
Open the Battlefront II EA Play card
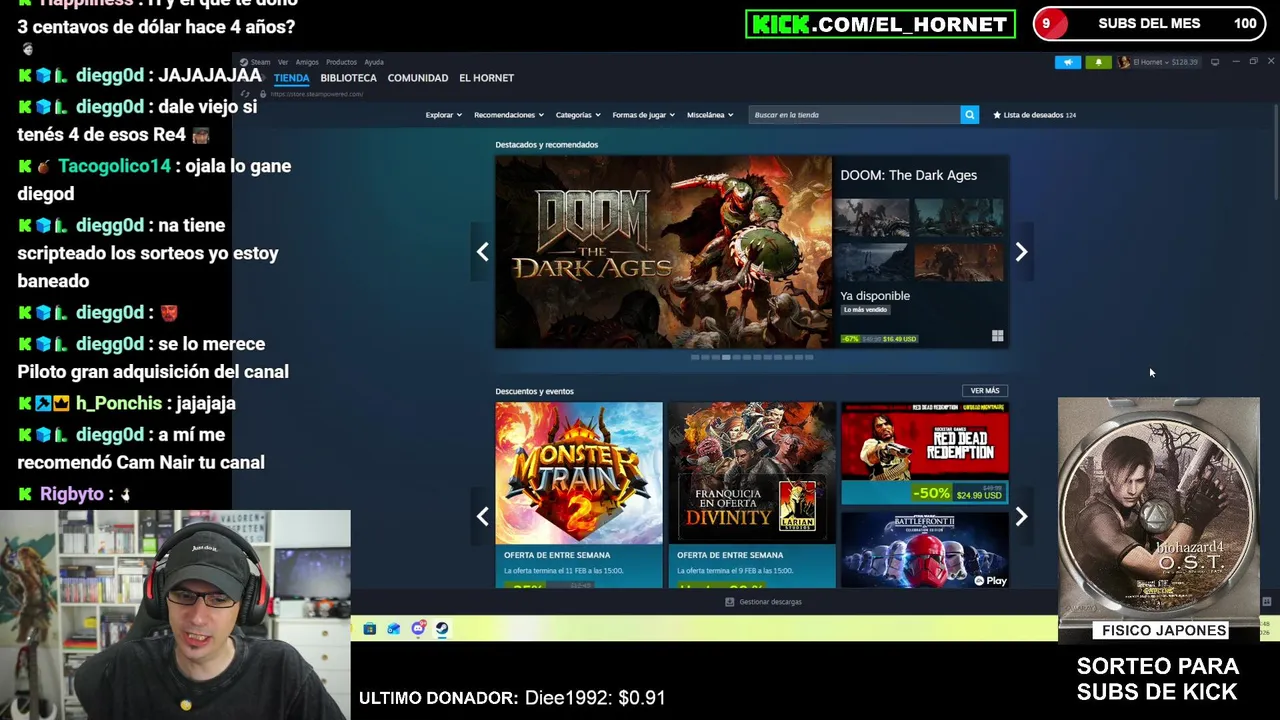point(925,549)
